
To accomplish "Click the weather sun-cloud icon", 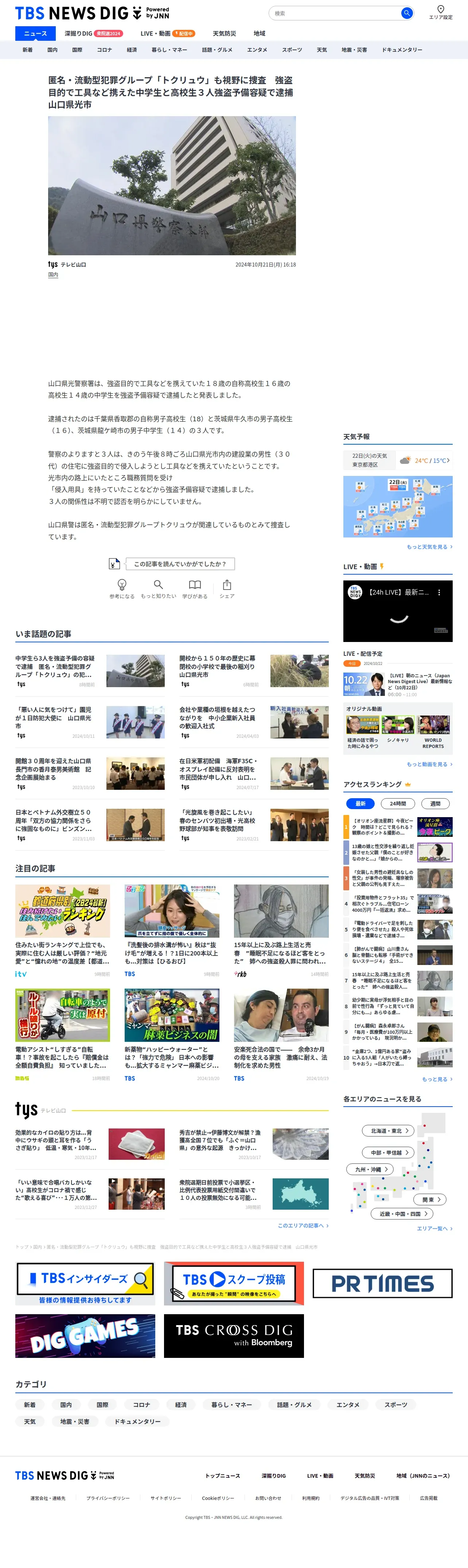I will (x=405, y=460).
